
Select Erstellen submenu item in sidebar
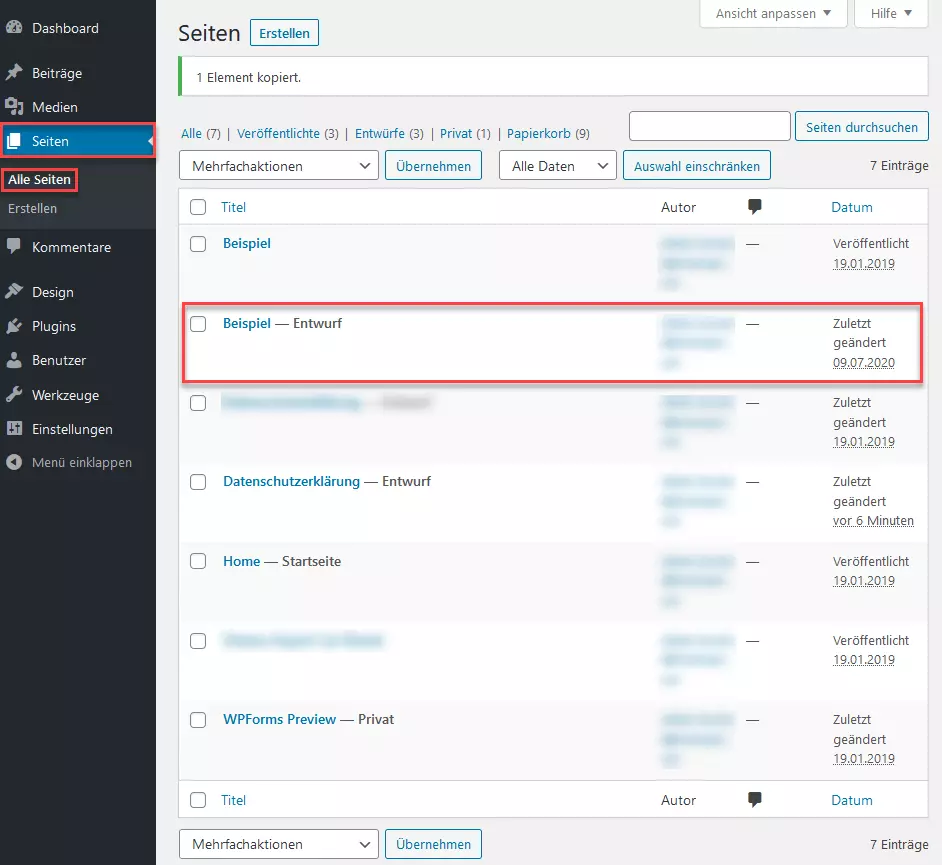click(x=32, y=208)
